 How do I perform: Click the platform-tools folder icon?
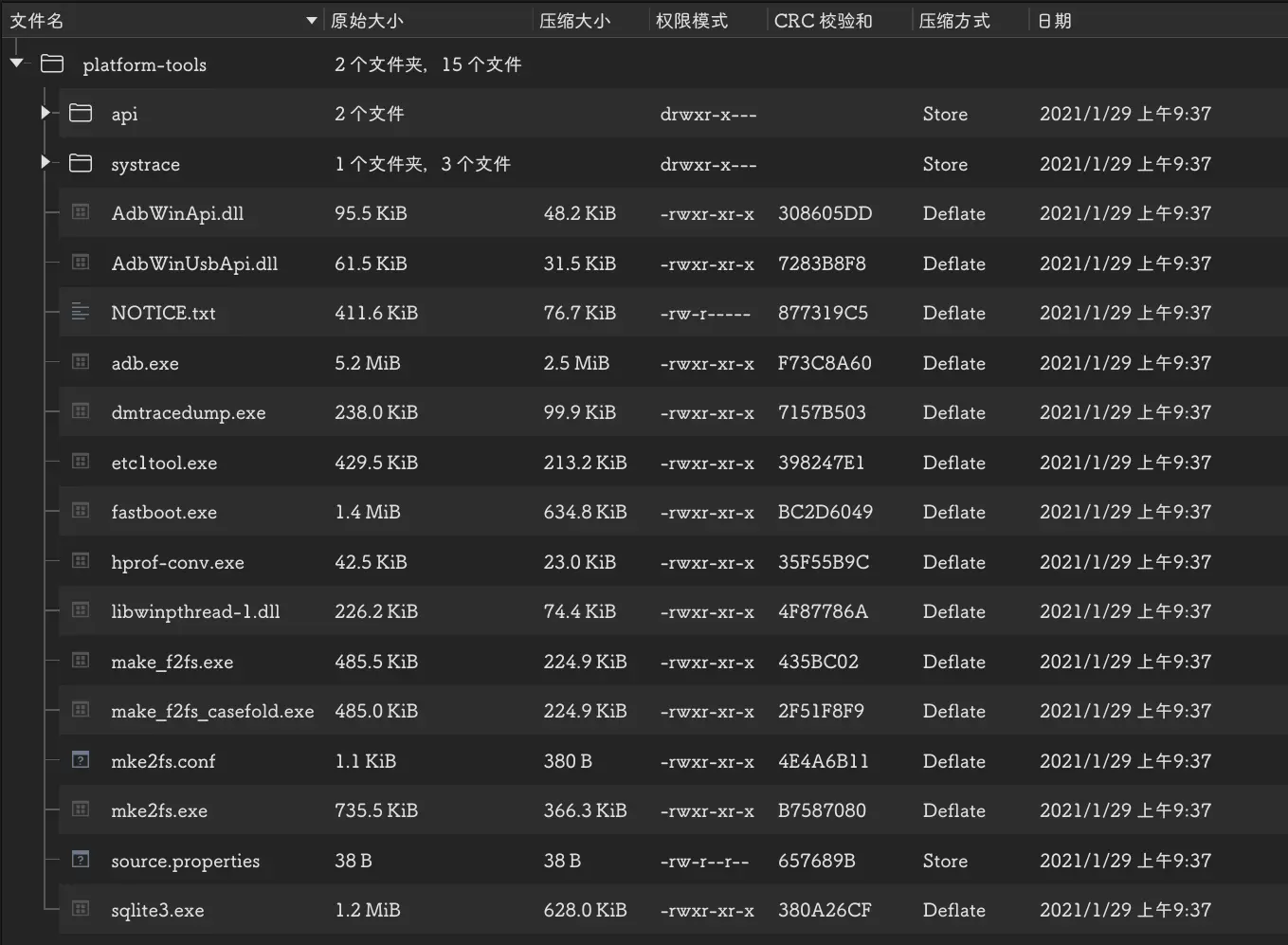(x=52, y=64)
